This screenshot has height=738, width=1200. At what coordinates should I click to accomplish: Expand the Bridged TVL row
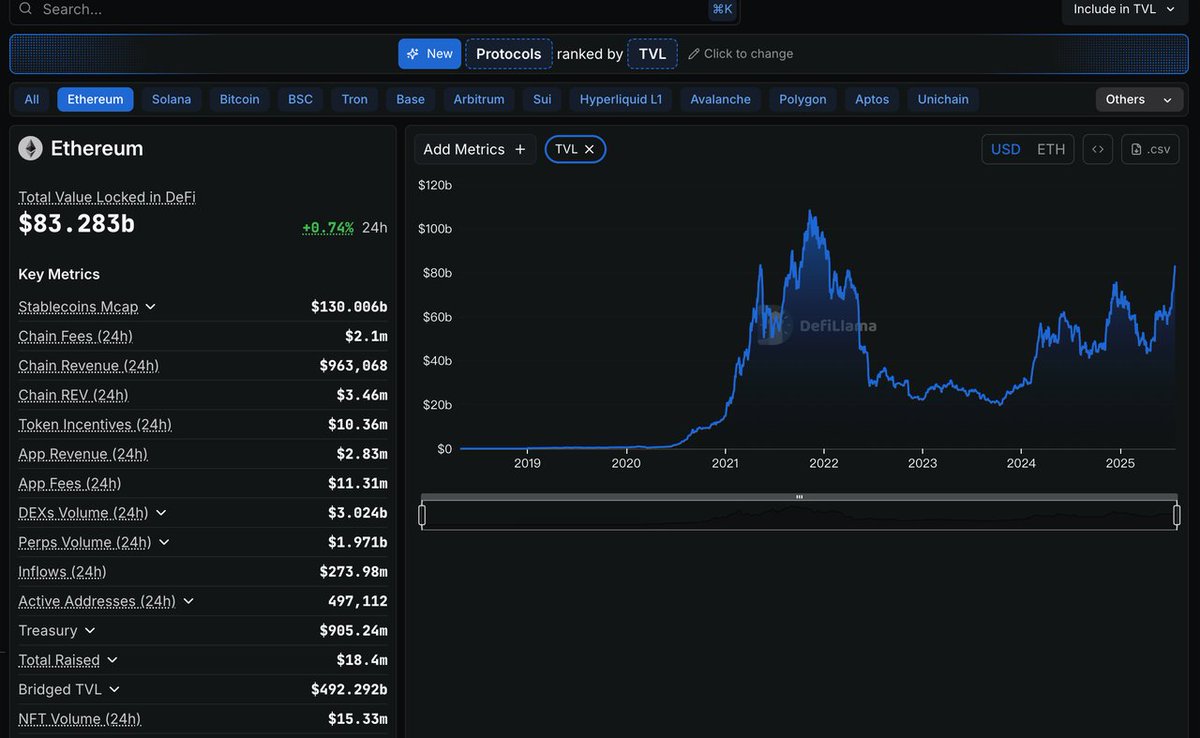tap(114, 690)
